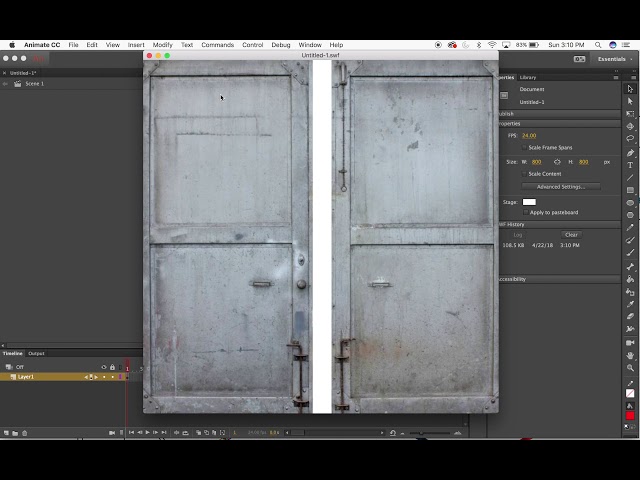Enable Scale Content checkbox
This screenshot has width=640, height=480.
pyautogui.click(x=524, y=174)
